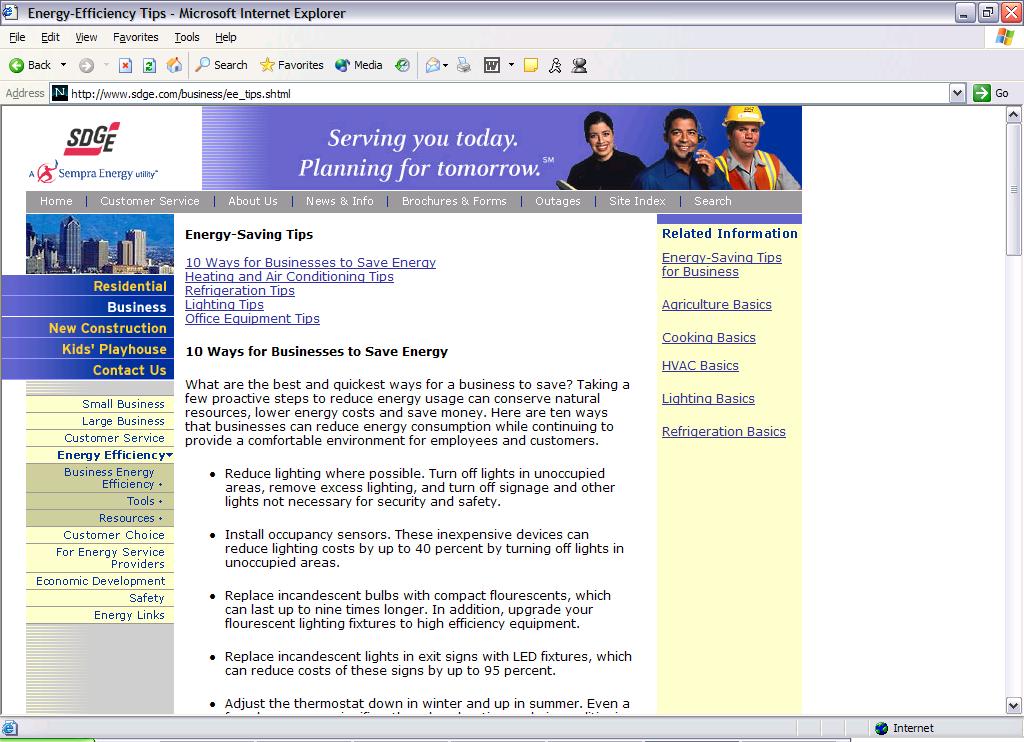The image size is (1024, 742).
Task: Open the Mail button dropdown arrow
Action: pyautogui.click(x=445, y=65)
